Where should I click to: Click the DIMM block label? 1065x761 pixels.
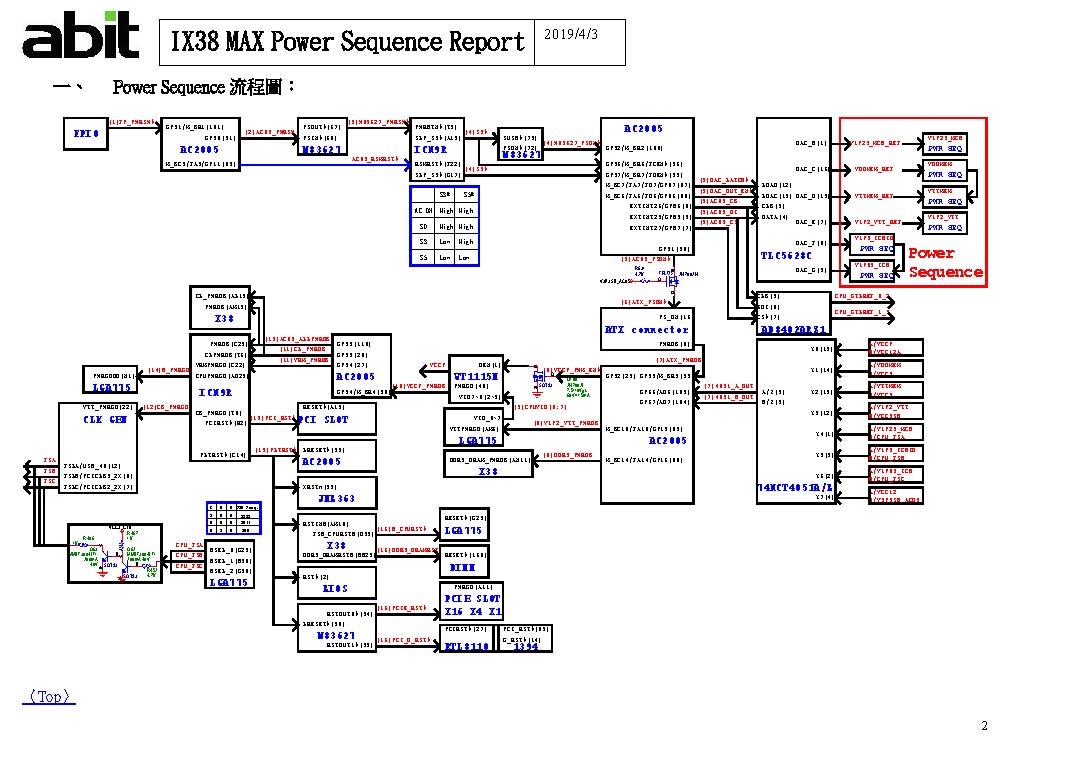(463, 567)
